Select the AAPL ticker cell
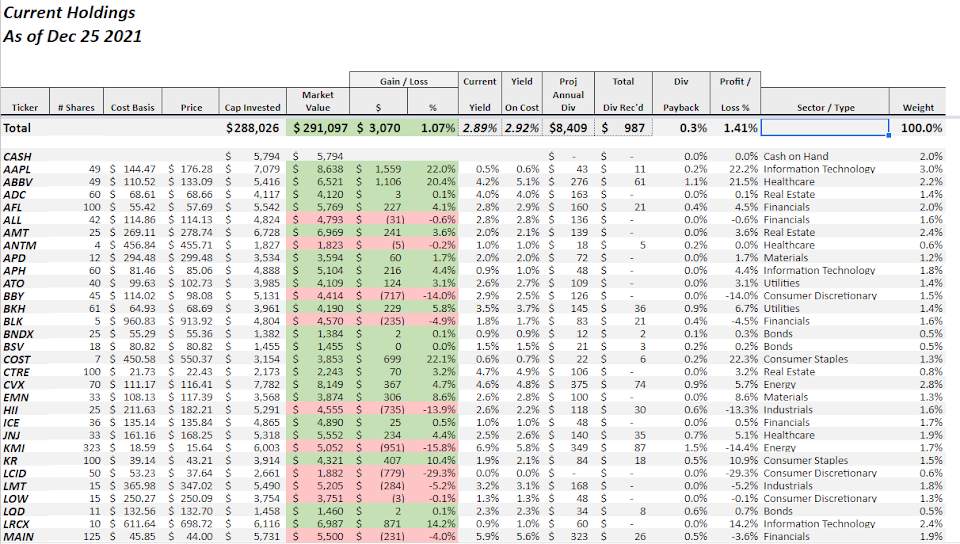 click(17, 170)
